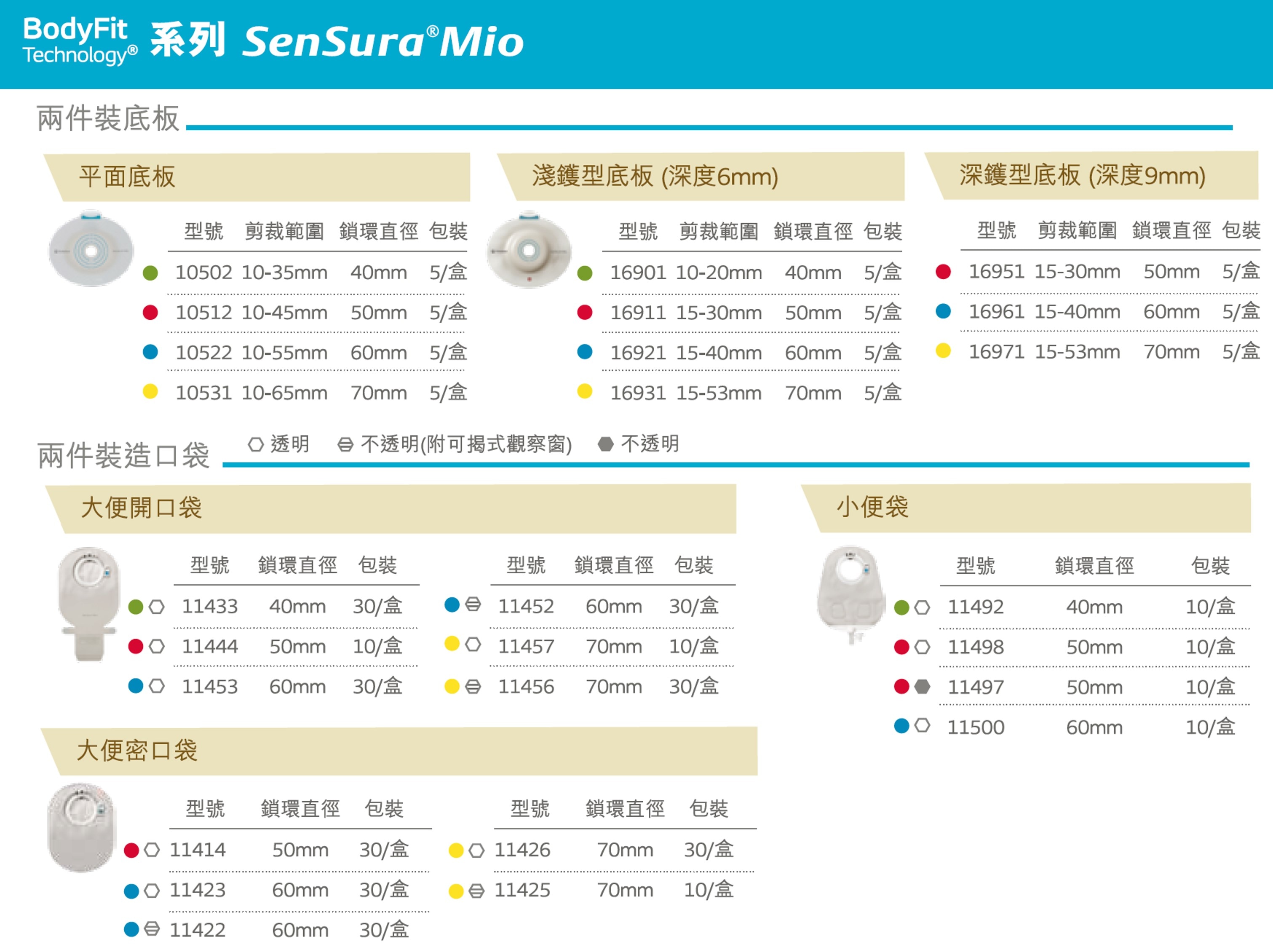This screenshot has height=952, width=1273.
Task: Select model number 16911
Action: pyautogui.click(x=638, y=313)
